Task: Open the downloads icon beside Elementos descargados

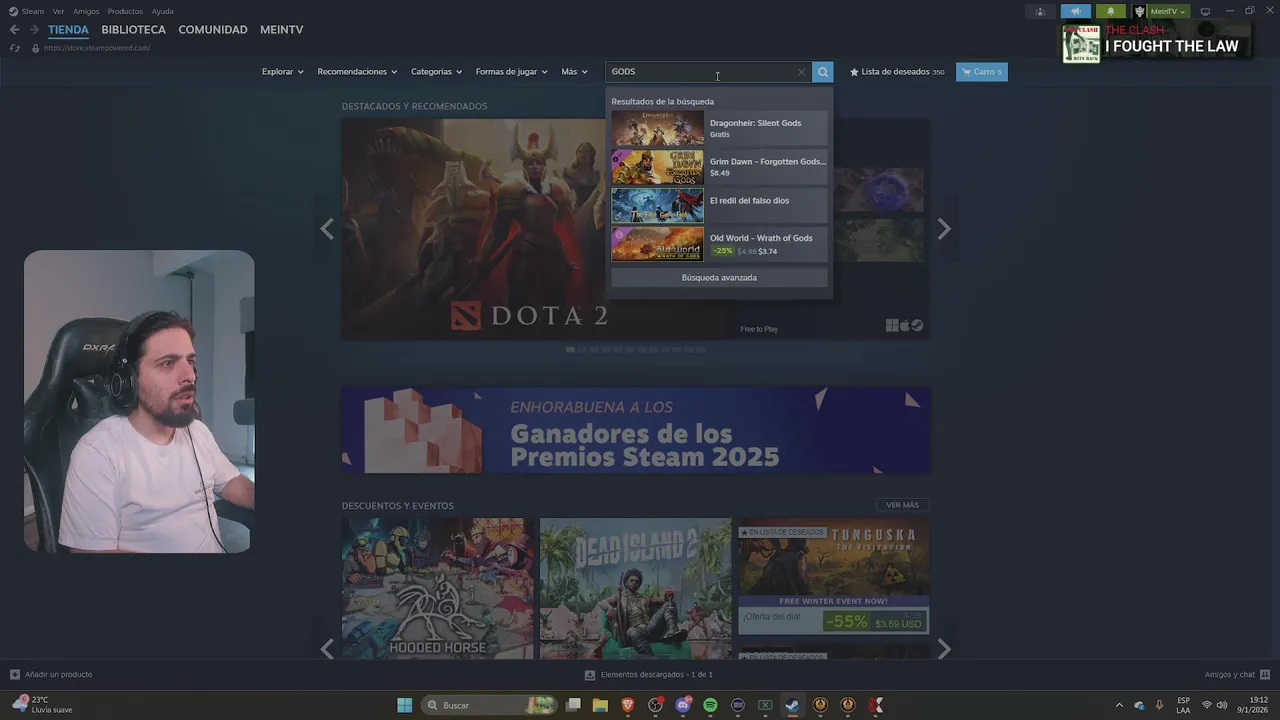Action: pos(590,675)
